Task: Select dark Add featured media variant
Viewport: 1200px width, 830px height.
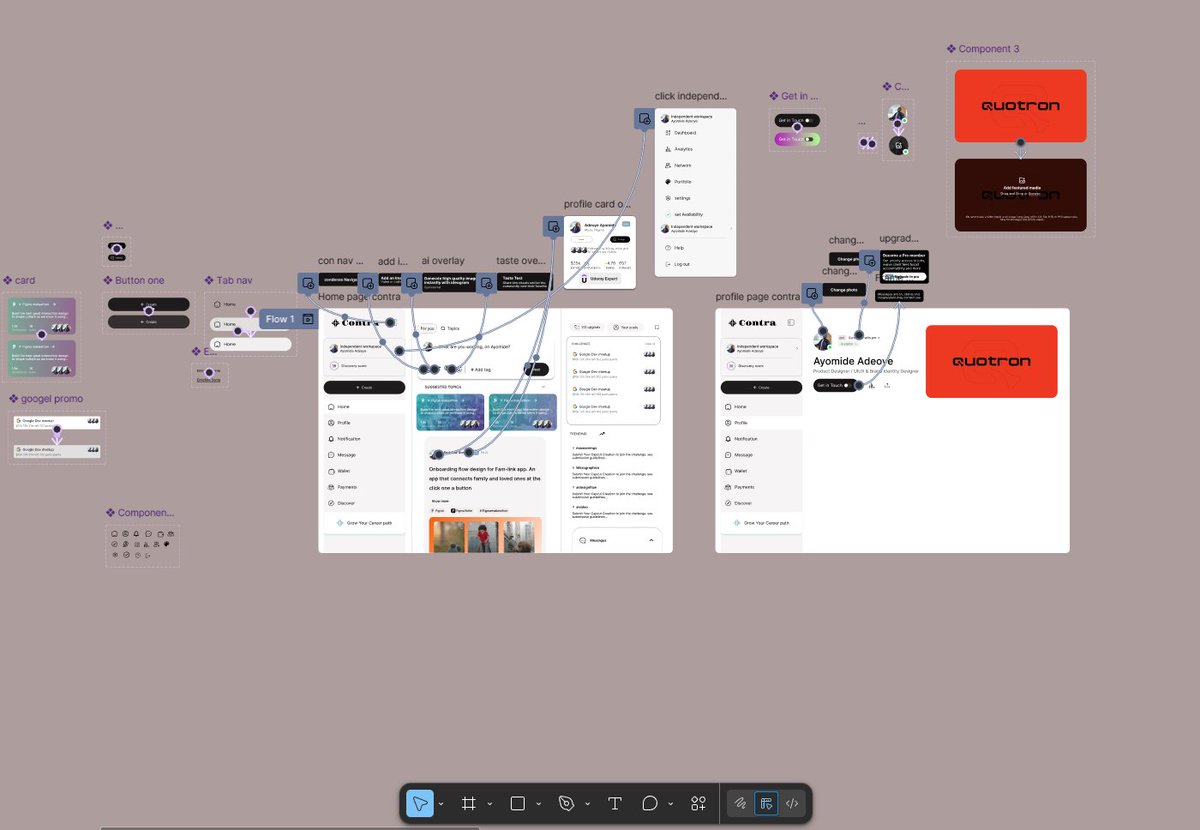Action: [x=1020, y=195]
